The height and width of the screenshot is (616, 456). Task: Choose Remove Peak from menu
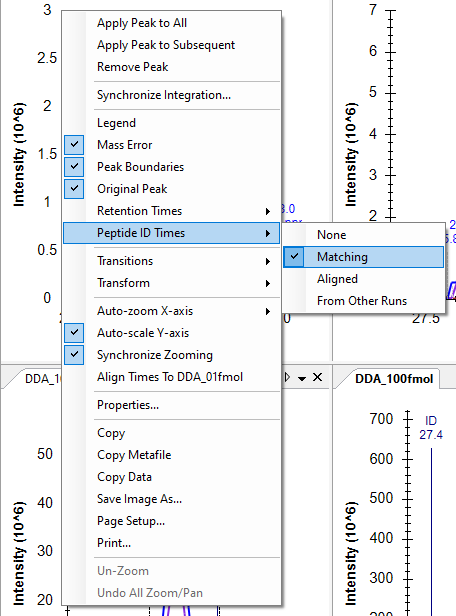pyautogui.click(x=171, y=67)
